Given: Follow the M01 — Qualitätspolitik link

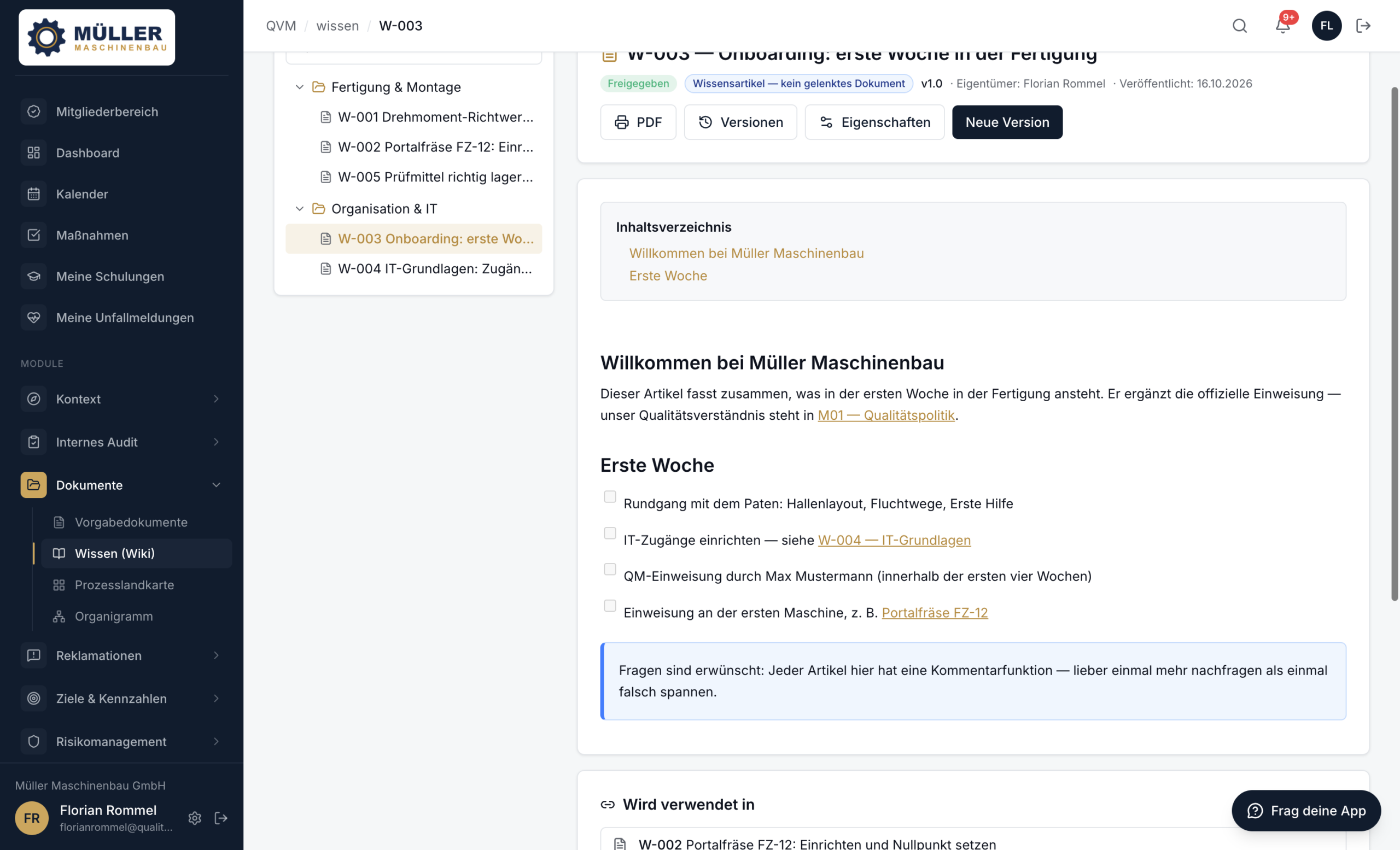Looking at the screenshot, I should 886,415.
